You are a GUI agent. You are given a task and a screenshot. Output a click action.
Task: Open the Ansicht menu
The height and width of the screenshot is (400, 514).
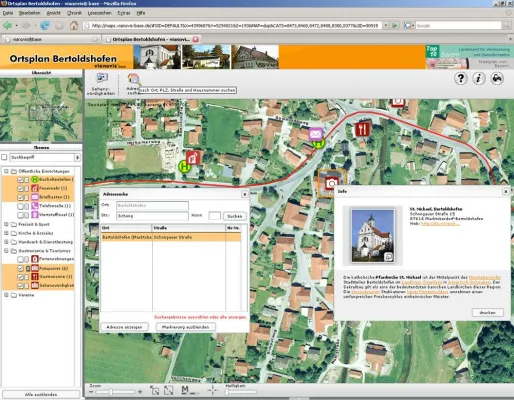[54, 13]
